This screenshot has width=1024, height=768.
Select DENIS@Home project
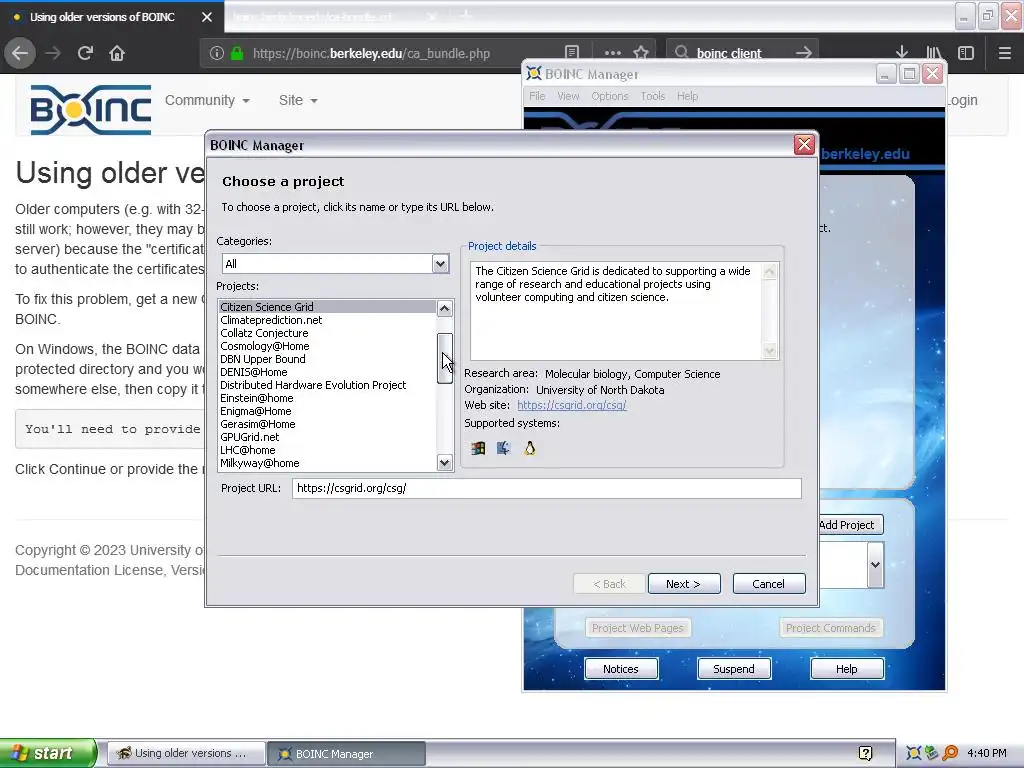coord(328,372)
